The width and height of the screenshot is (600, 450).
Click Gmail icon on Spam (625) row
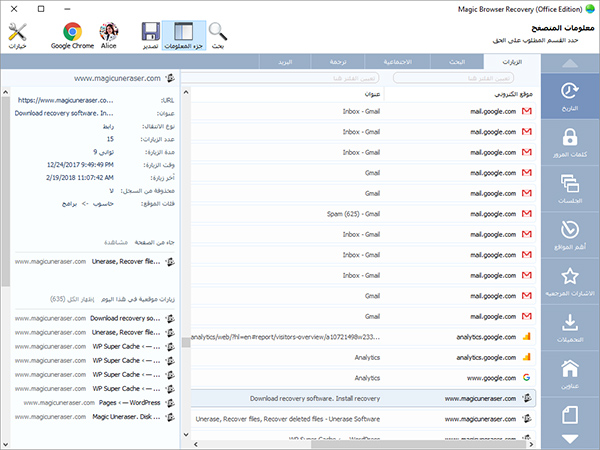[x=527, y=214]
